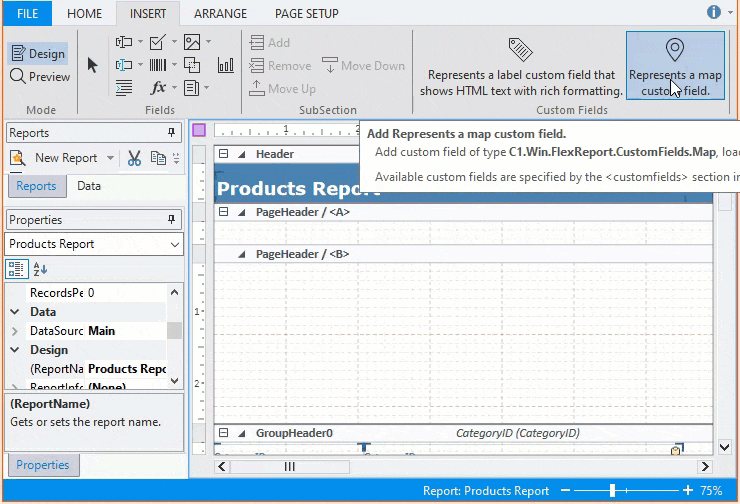740x504 pixels.
Task: Switch to Design mode
Action: click(x=37, y=54)
